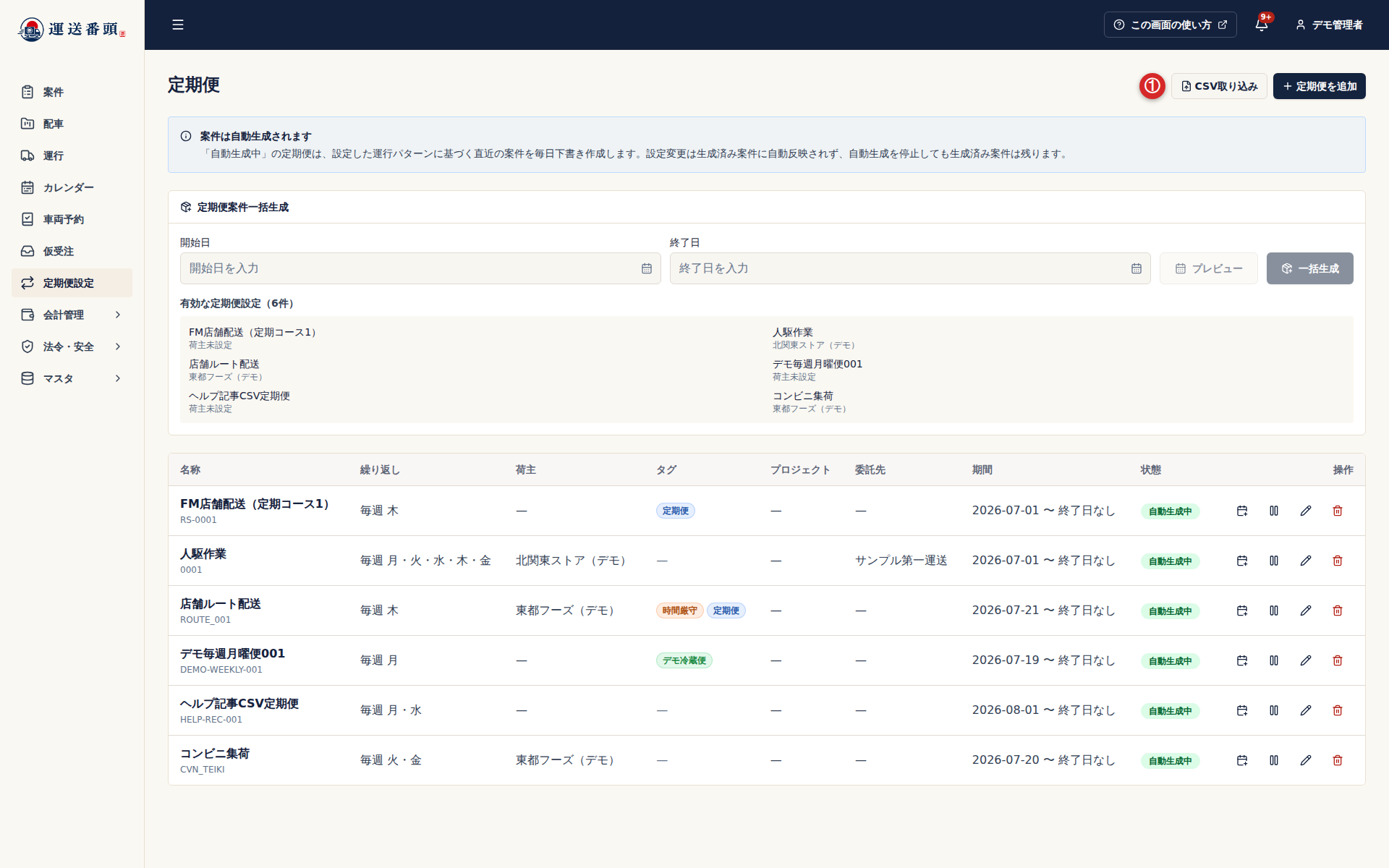Edit the 店舗ルート配送 recurring route
Screen dimensions: 1389x868
pyautogui.click(x=1306, y=610)
